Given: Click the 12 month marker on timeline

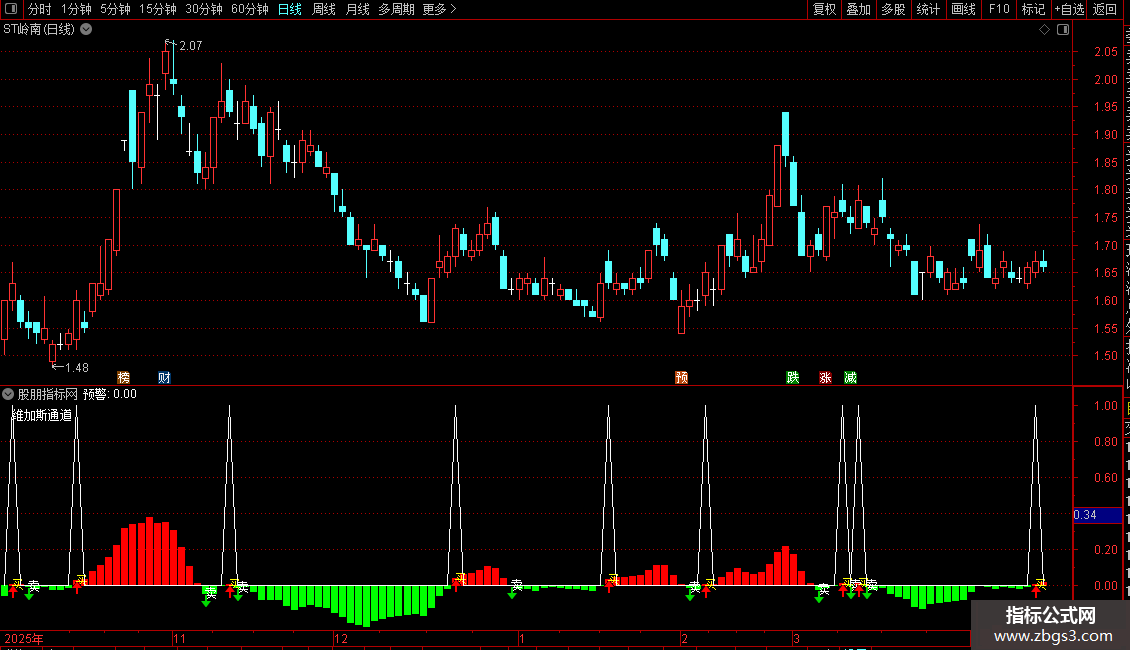Looking at the screenshot, I should pos(341,638).
